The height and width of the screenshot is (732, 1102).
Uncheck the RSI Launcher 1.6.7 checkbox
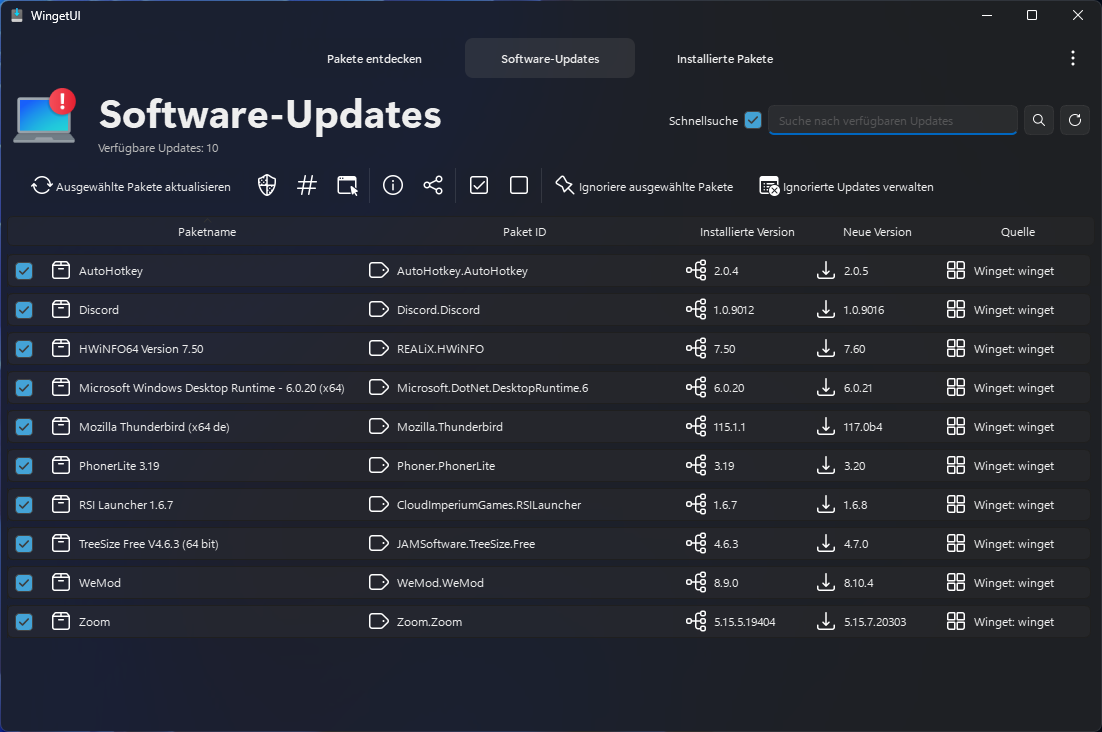click(x=24, y=504)
